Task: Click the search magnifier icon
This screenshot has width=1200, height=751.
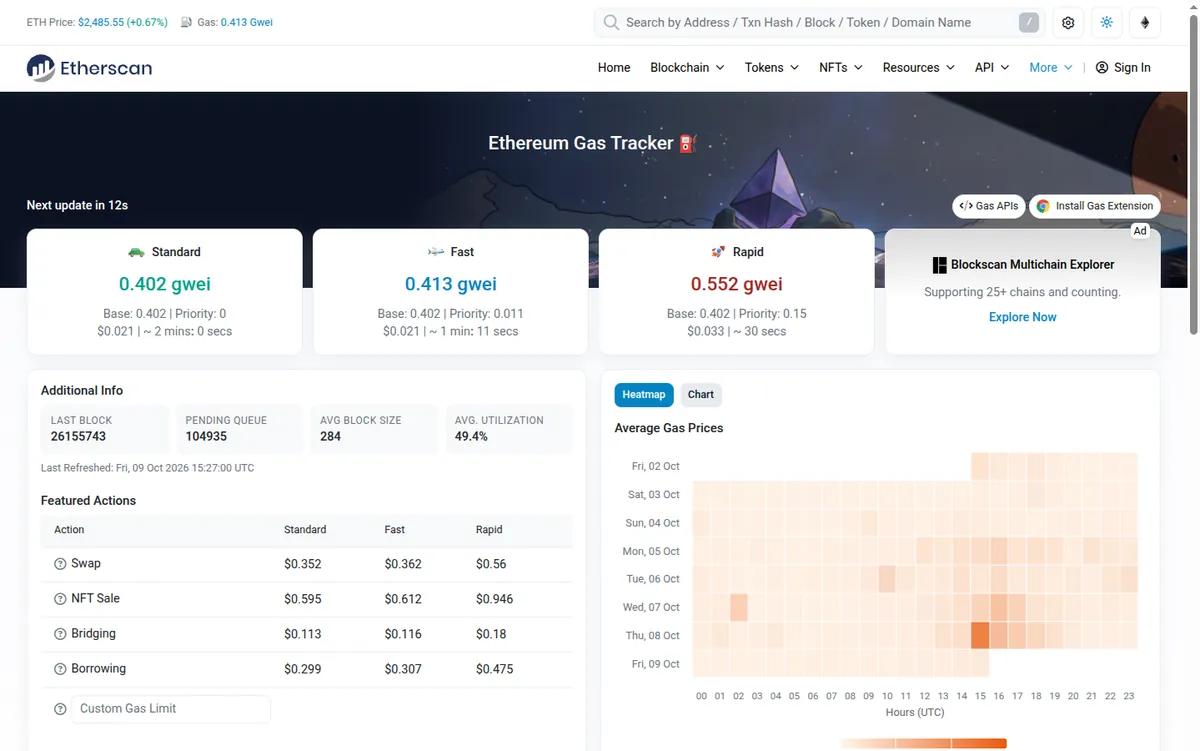Action: (x=611, y=22)
